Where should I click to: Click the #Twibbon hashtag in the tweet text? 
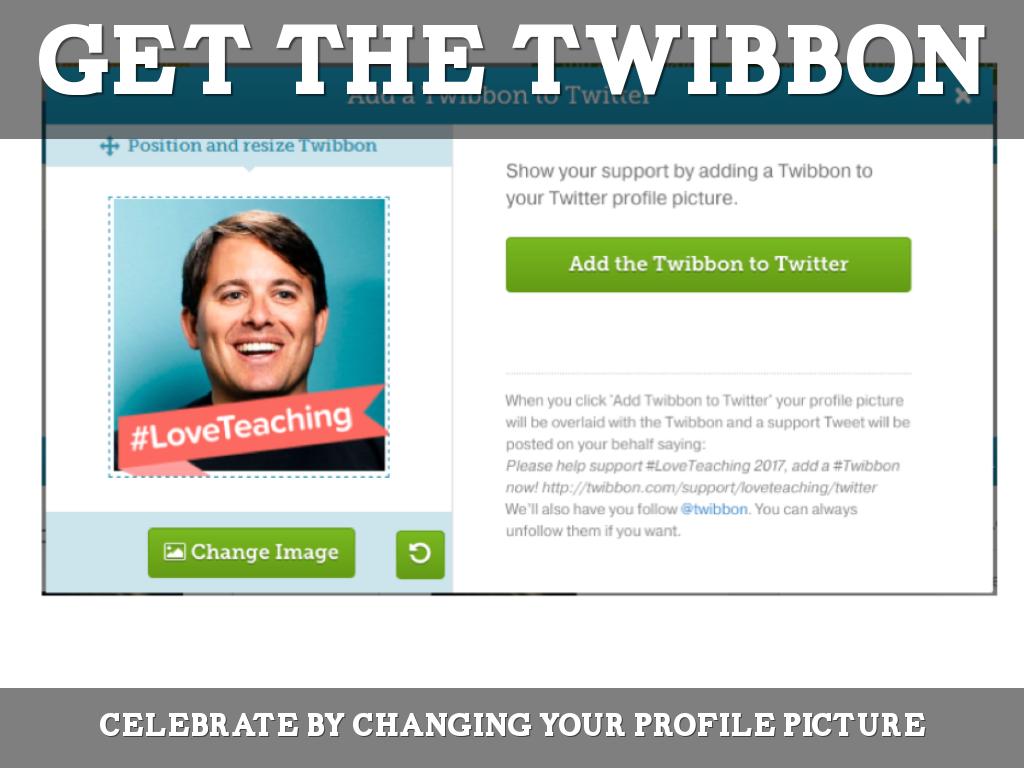866,466
